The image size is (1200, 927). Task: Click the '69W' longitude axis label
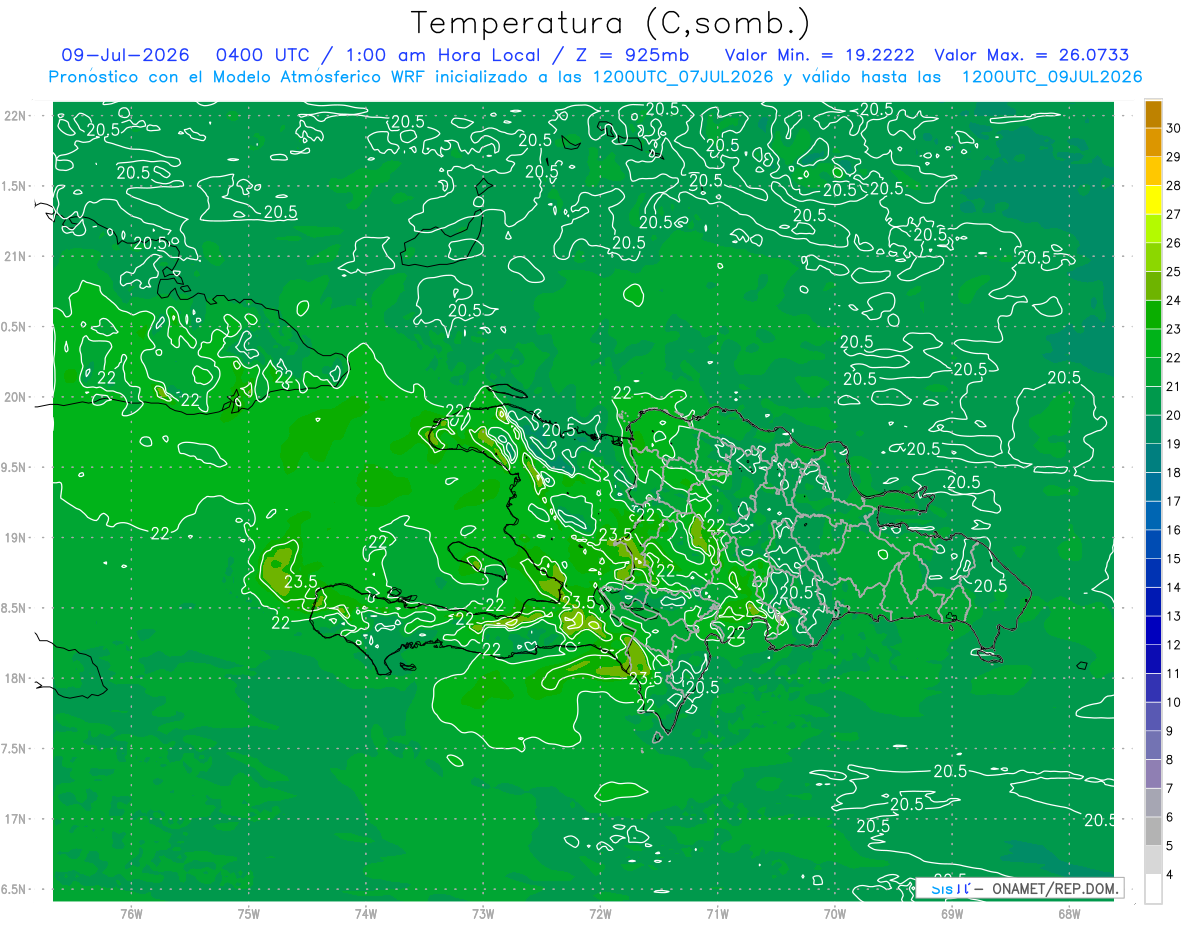[x=952, y=913]
